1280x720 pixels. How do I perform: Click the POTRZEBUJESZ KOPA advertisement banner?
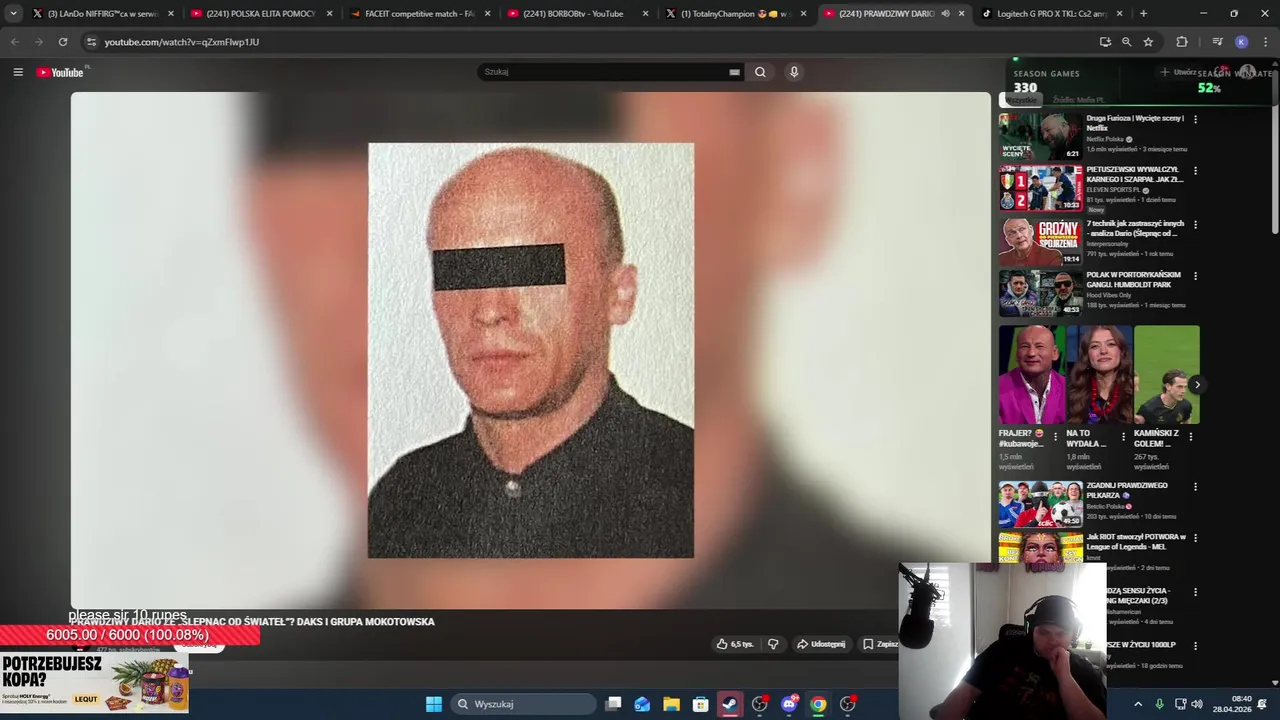coord(95,683)
